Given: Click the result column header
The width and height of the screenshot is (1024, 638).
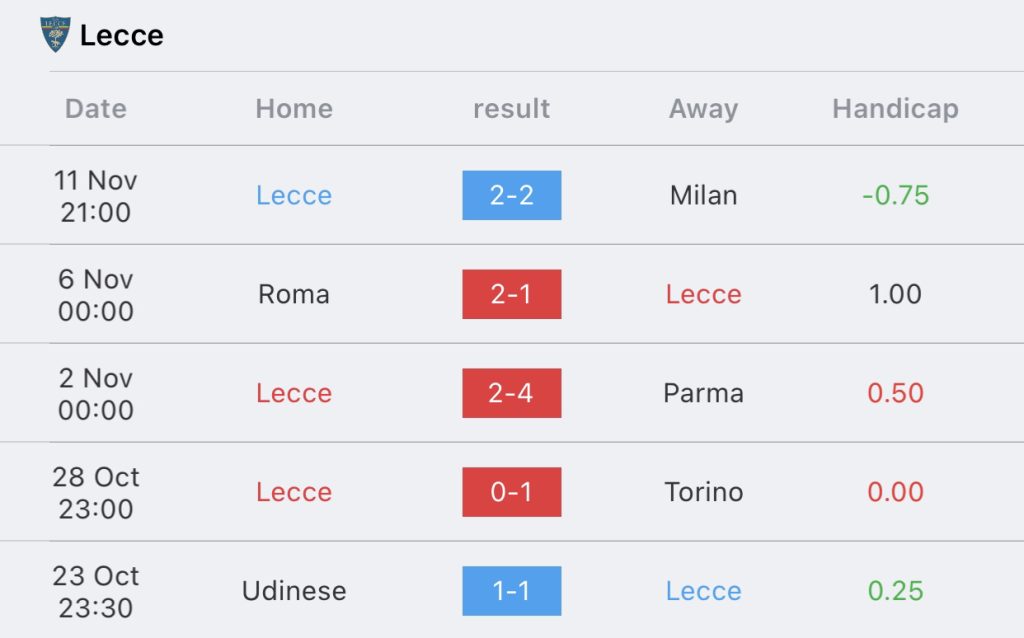Looking at the screenshot, I should tap(511, 108).
